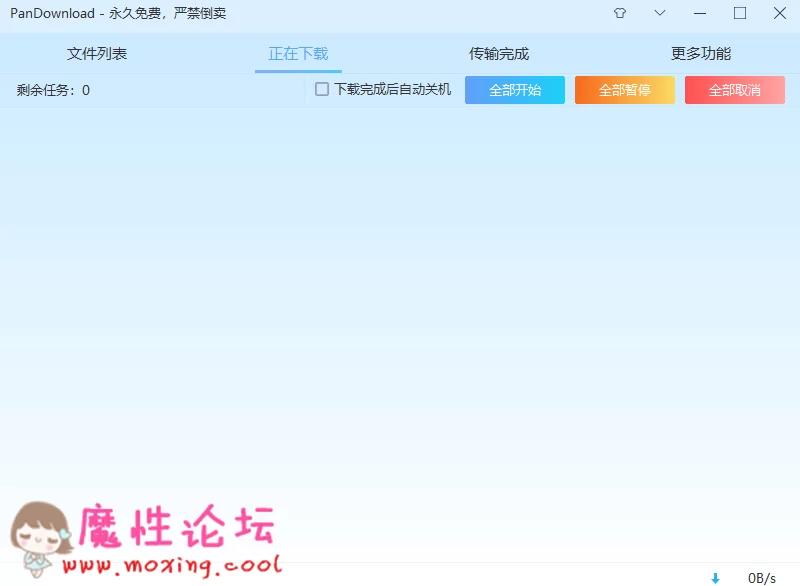Enable 下载完成后自动关机 checkbox
This screenshot has height=586, width=800.
pos(322,89)
